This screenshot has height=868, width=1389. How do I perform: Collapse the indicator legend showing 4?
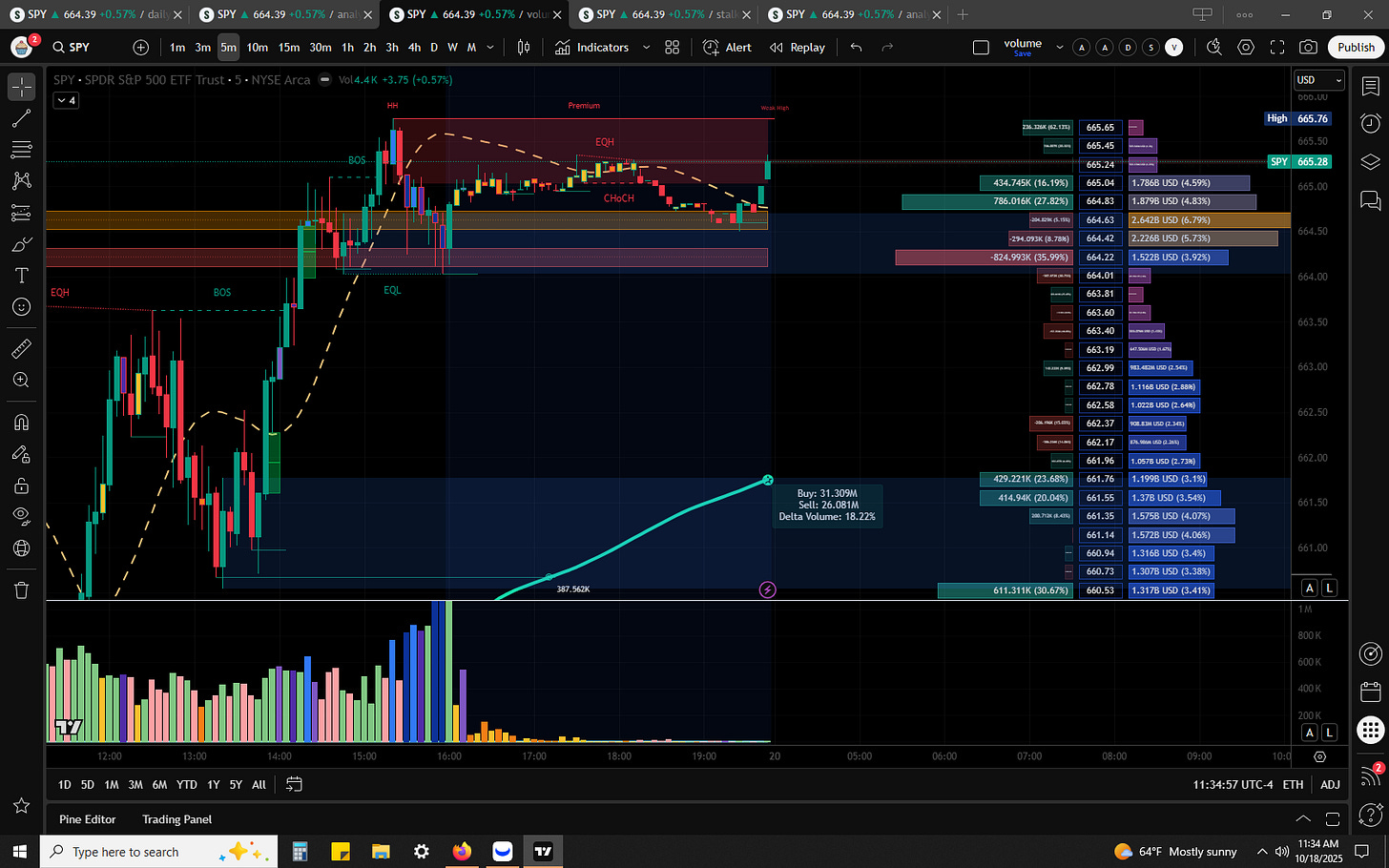point(66,100)
